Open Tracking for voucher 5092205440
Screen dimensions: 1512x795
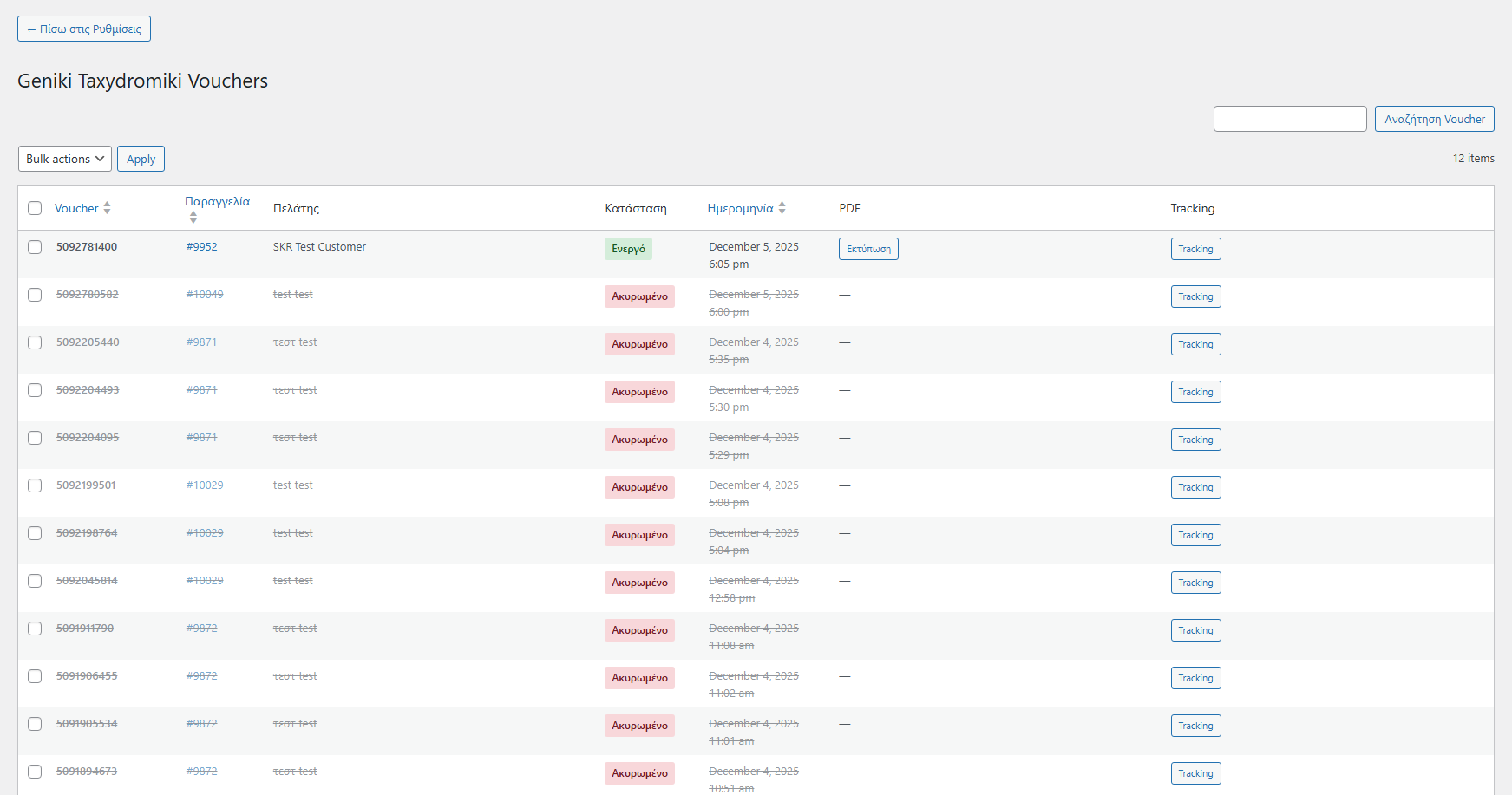tap(1195, 344)
